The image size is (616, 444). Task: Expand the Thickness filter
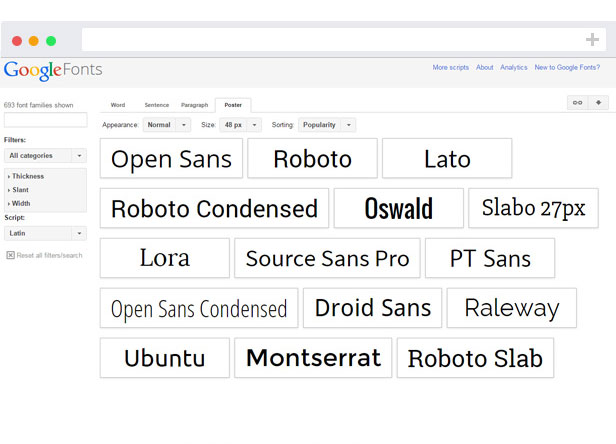[27, 176]
